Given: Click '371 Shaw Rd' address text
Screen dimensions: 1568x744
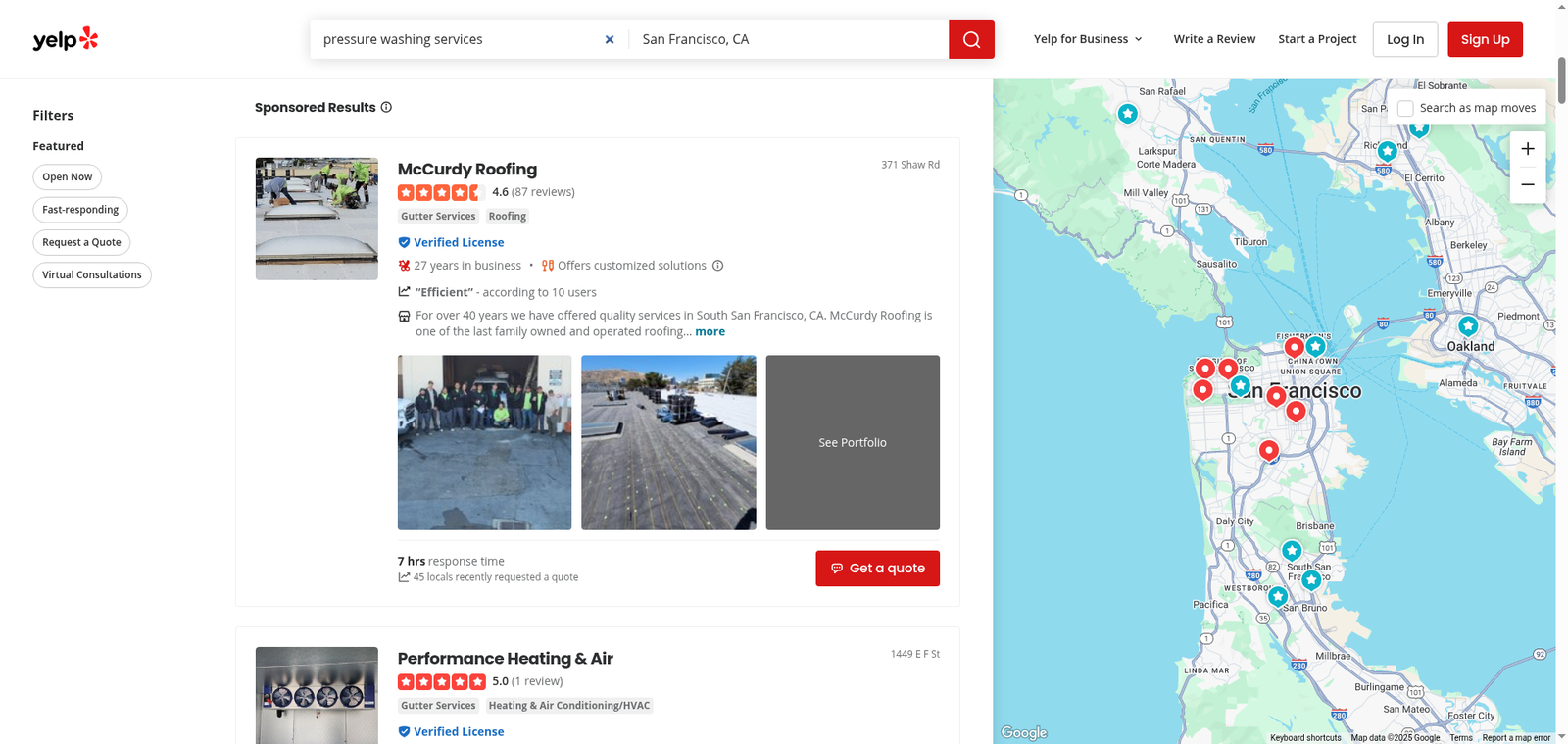Looking at the screenshot, I should [x=910, y=165].
